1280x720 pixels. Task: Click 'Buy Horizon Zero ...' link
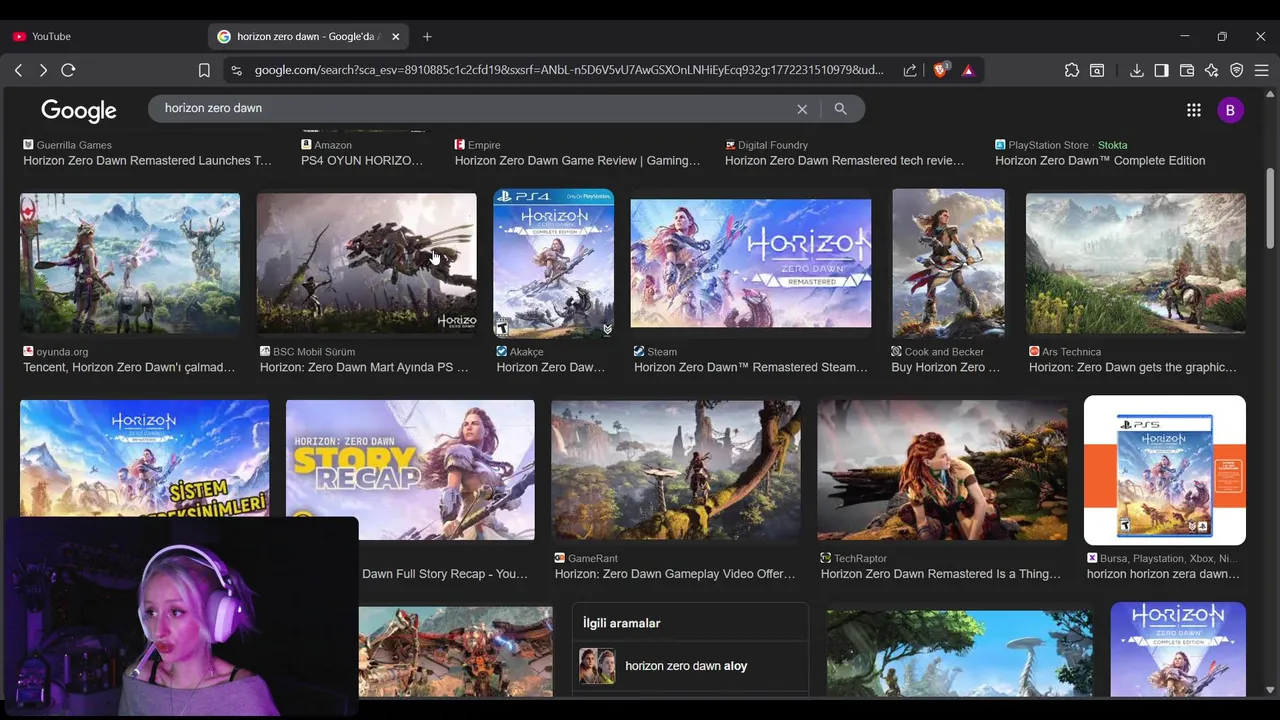[945, 367]
